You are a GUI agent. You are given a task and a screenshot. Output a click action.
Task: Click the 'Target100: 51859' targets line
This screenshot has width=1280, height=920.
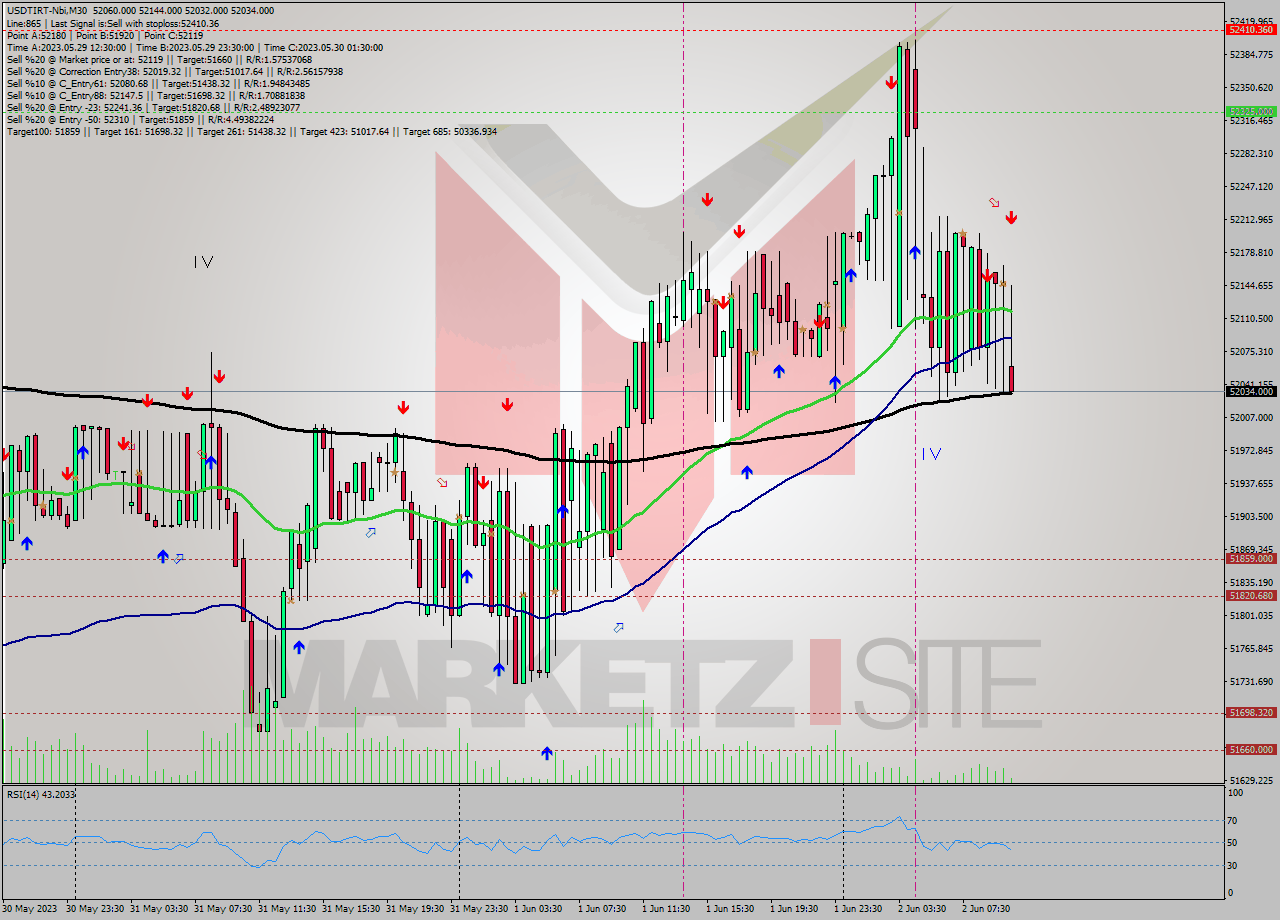[x=251, y=131]
